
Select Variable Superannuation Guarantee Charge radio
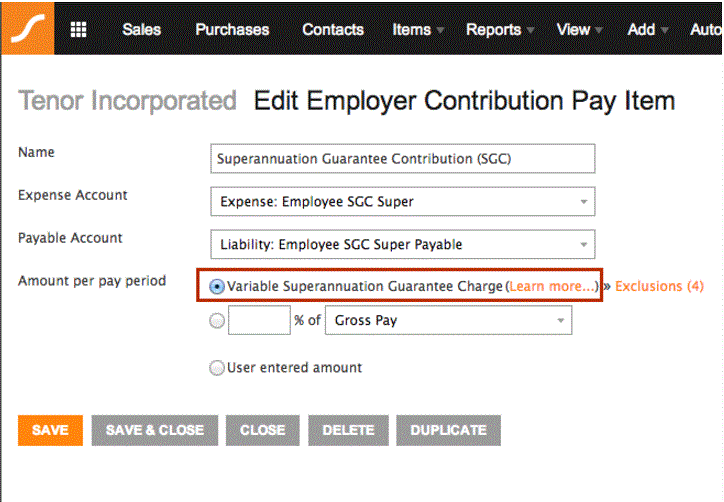click(x=217, y=287)
